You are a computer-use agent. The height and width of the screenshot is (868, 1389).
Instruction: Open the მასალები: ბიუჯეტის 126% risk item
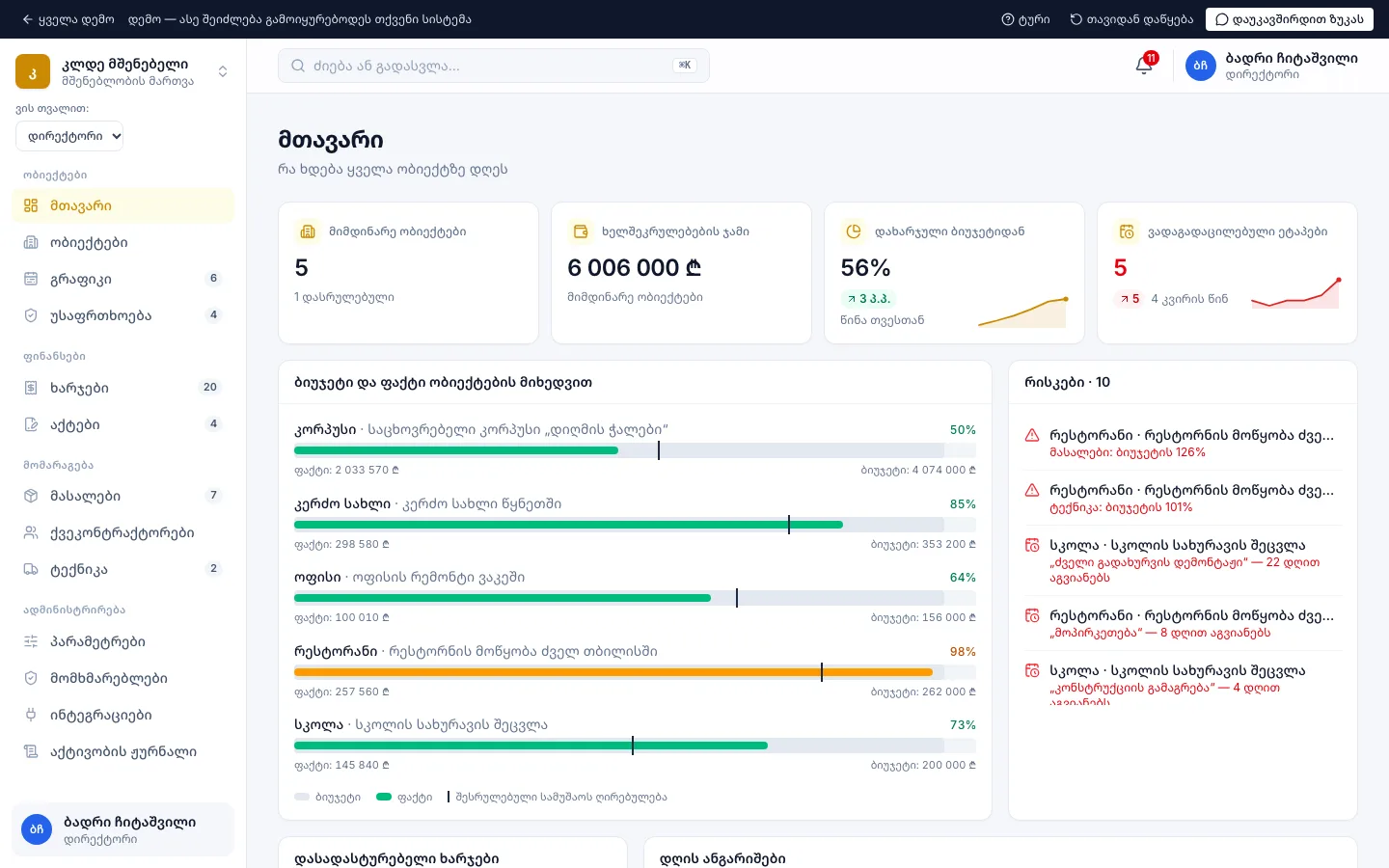(x=1183, y=444)
